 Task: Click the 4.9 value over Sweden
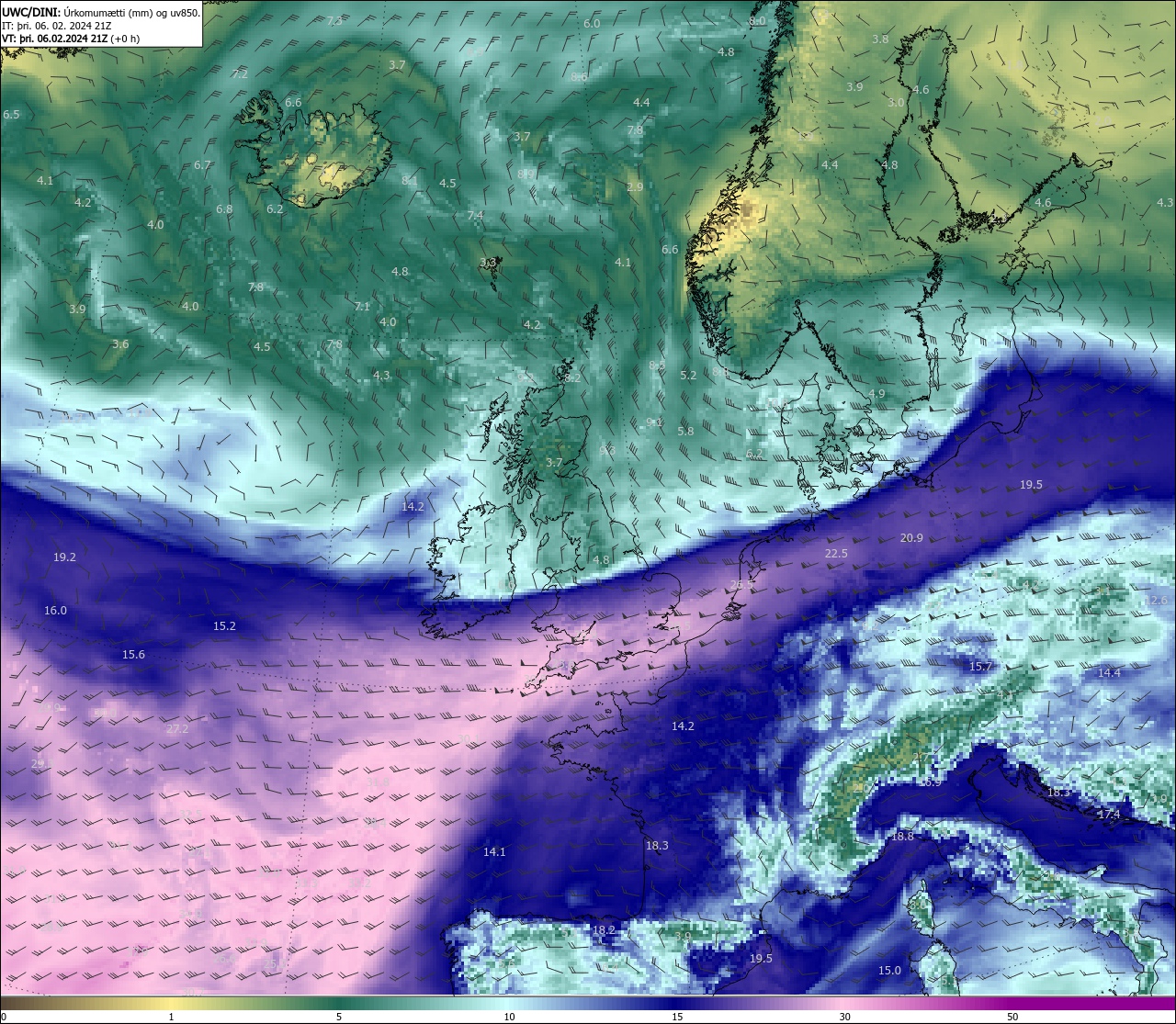(x=876, y=393)
